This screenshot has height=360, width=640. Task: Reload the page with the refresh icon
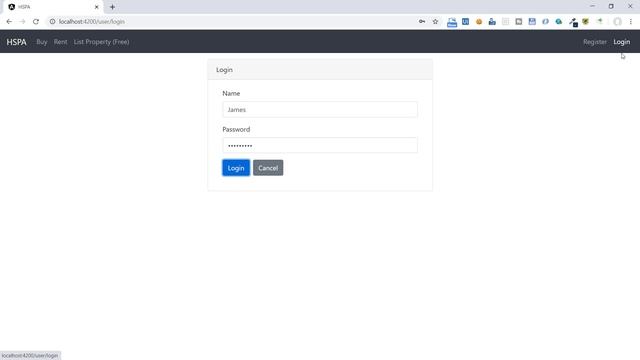[36, 22]
